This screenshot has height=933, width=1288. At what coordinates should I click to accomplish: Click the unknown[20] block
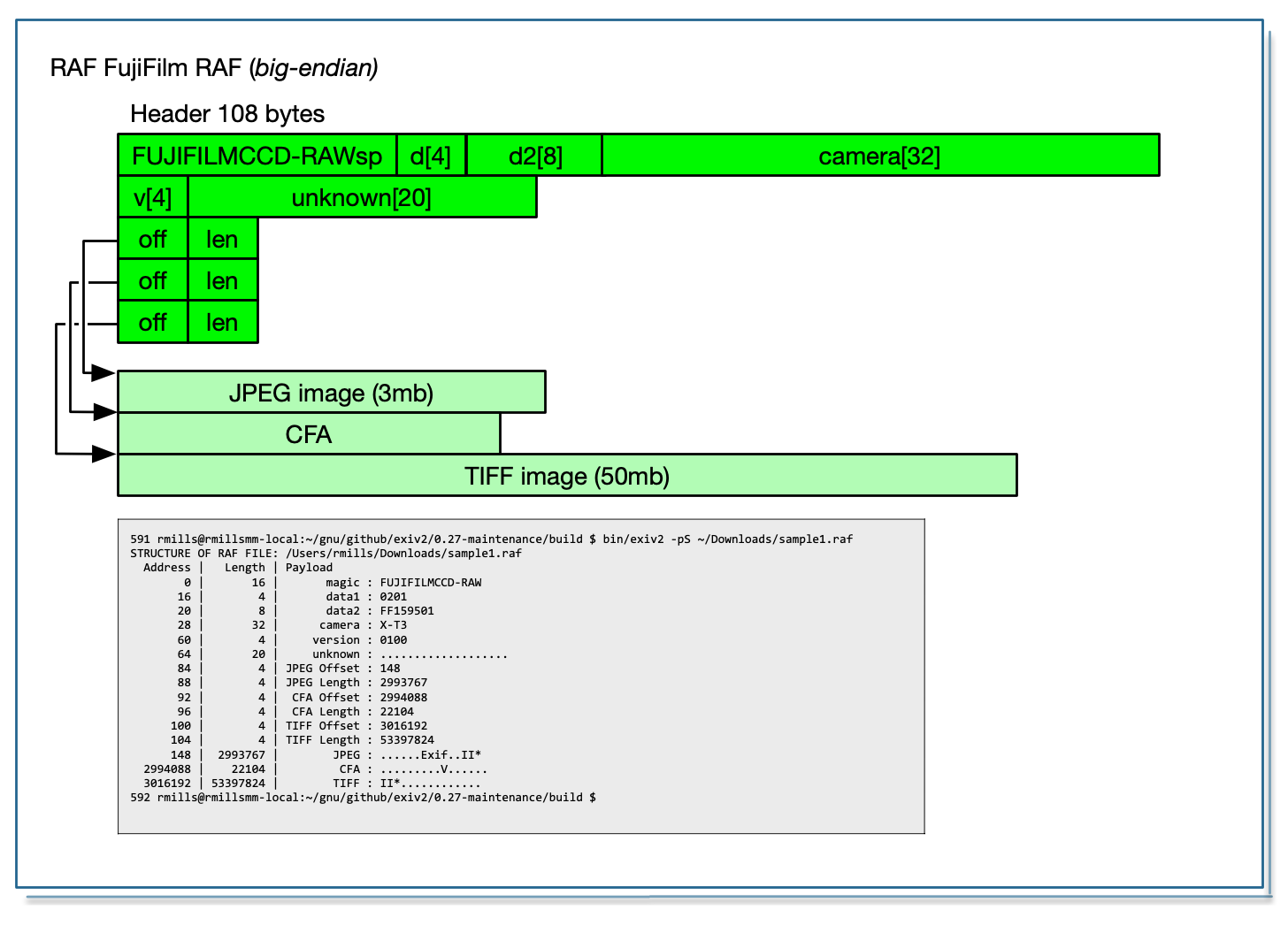pos(361,197)
